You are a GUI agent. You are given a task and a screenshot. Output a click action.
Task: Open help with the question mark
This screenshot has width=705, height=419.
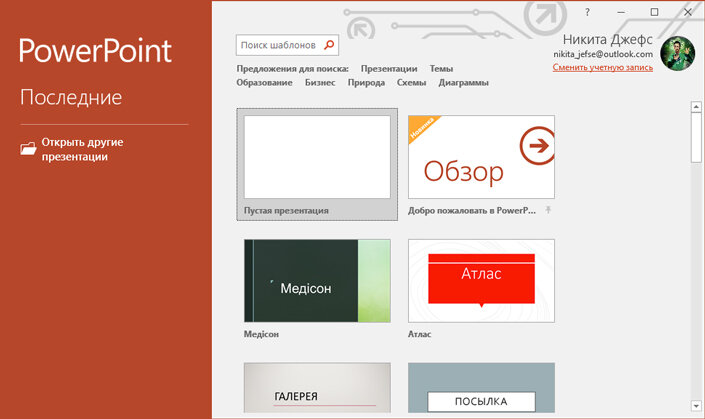(x=587, y=12)
